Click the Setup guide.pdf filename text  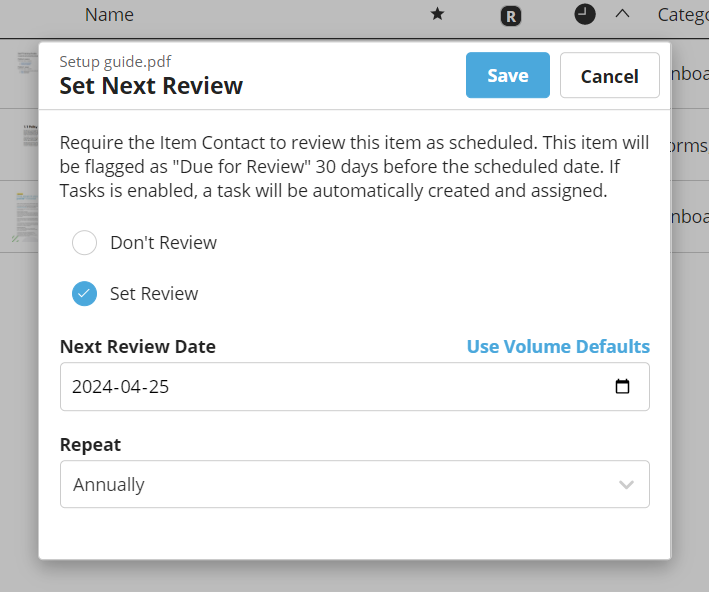click(115, 61)
